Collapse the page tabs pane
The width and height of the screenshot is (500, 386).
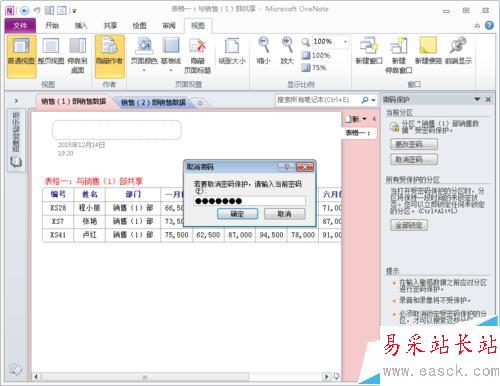coord(374,119)
